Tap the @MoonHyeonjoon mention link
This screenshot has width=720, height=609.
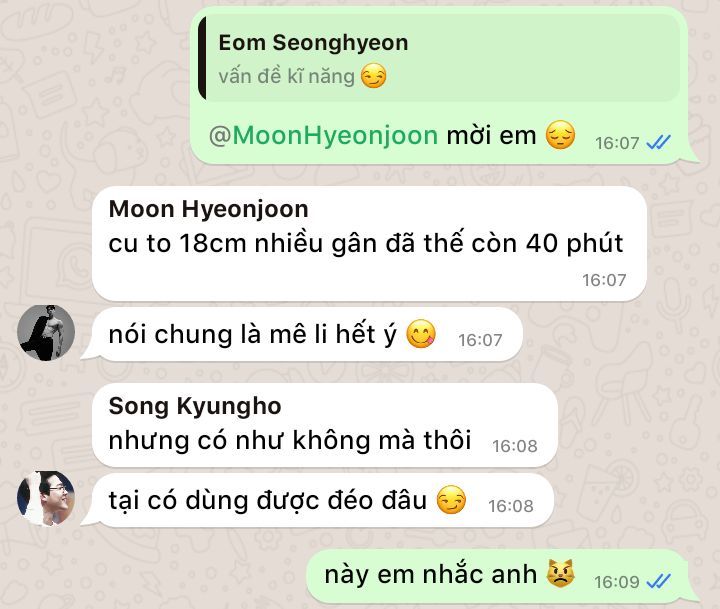(x=323, y=135)
